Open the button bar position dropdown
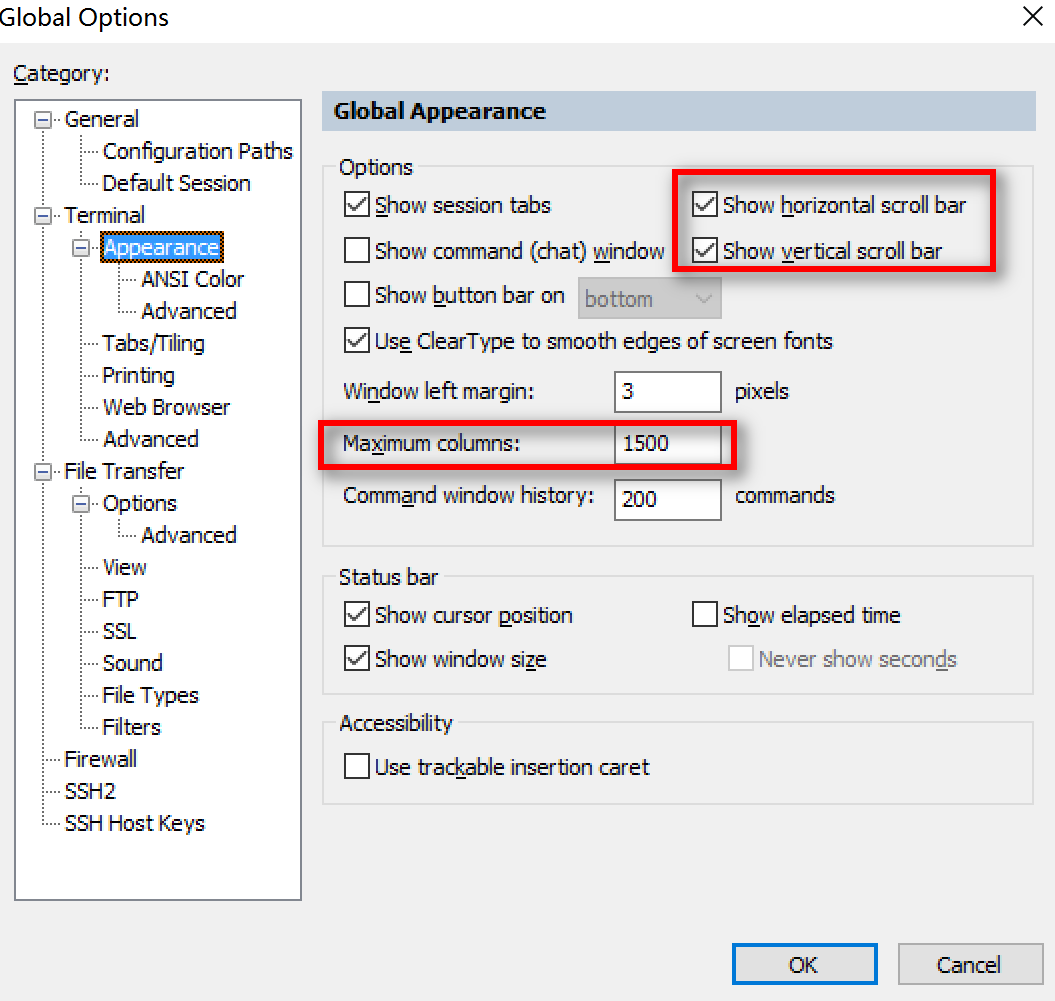Image resolution: width=1055 pixels, height=1001 pixels. coord(649,299)
